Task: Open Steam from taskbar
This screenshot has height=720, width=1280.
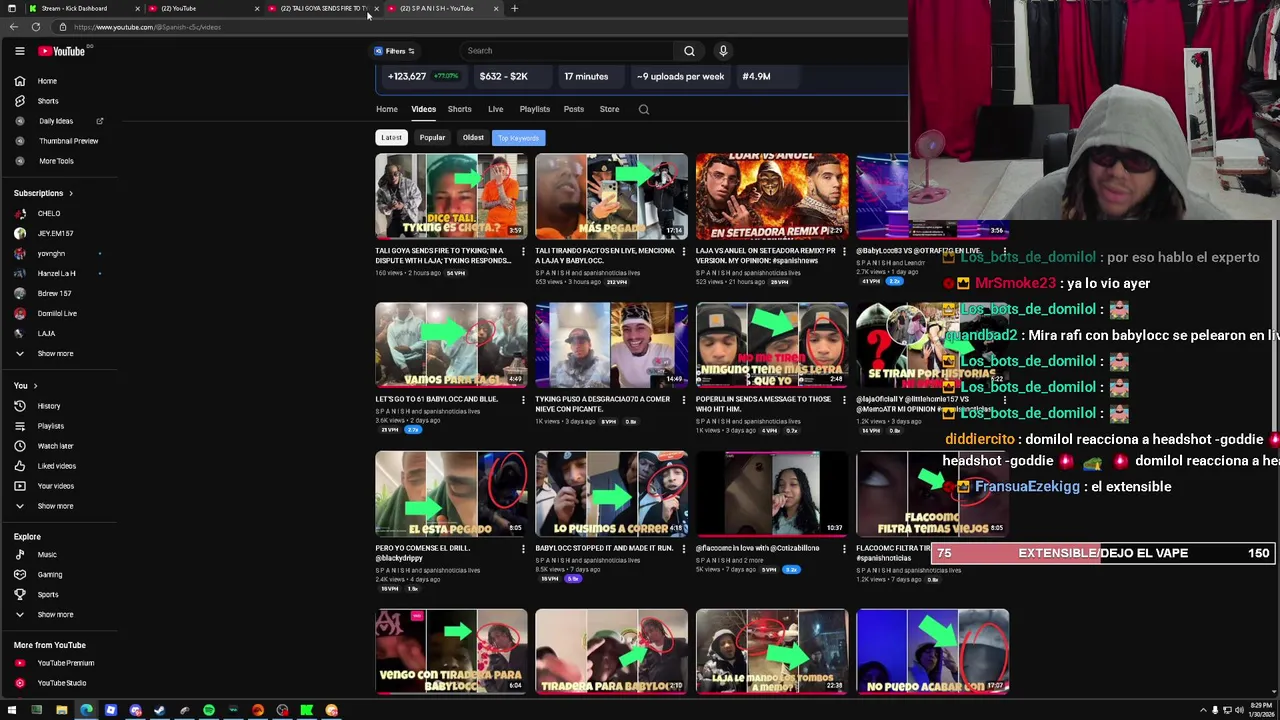Action: (x=160, y=711)
